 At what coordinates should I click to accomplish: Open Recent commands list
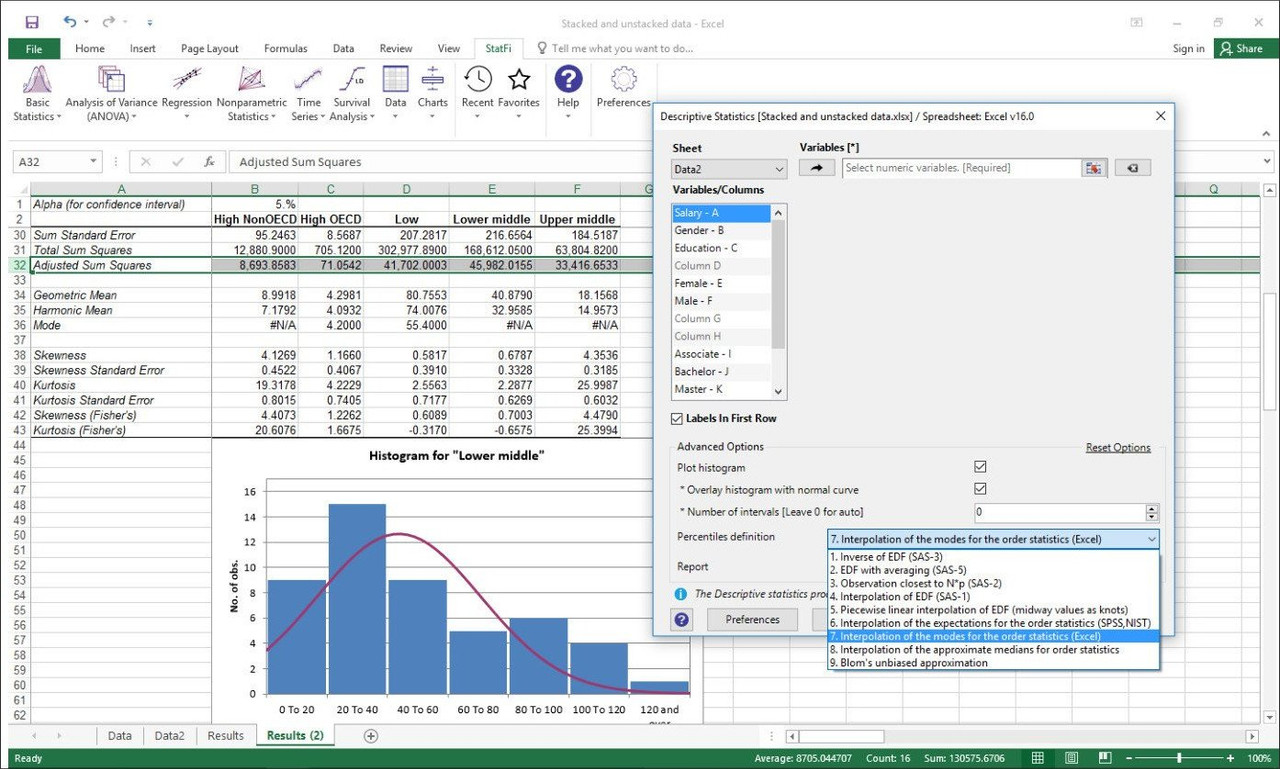point(478,94)
